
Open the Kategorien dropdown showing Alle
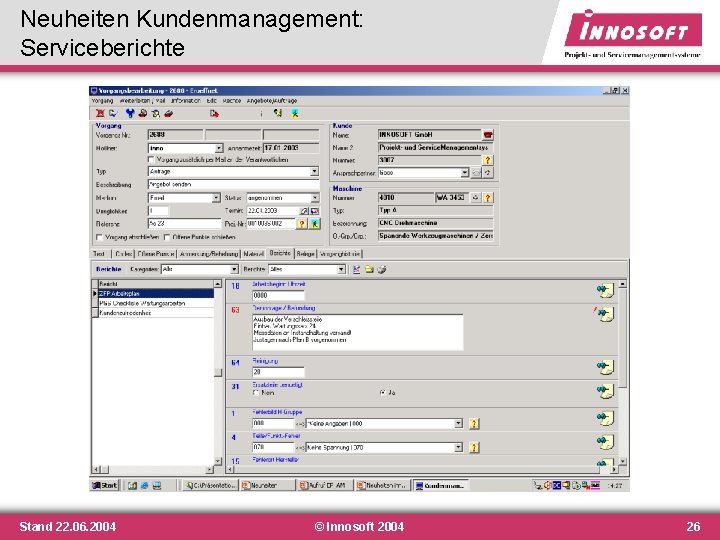pos(234,269)
